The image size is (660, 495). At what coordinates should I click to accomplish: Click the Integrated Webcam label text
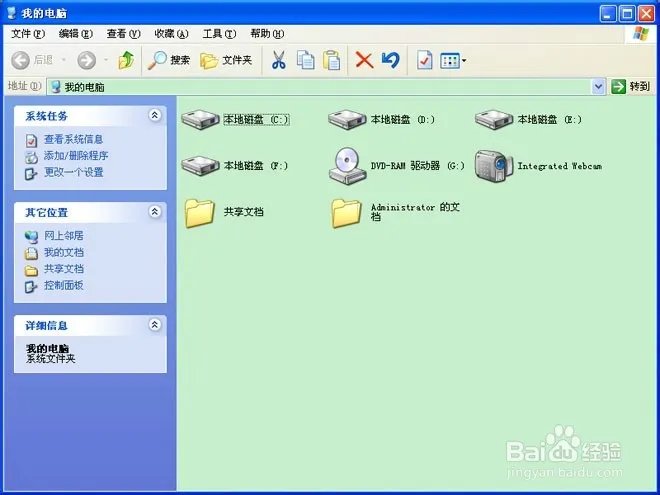559,166
